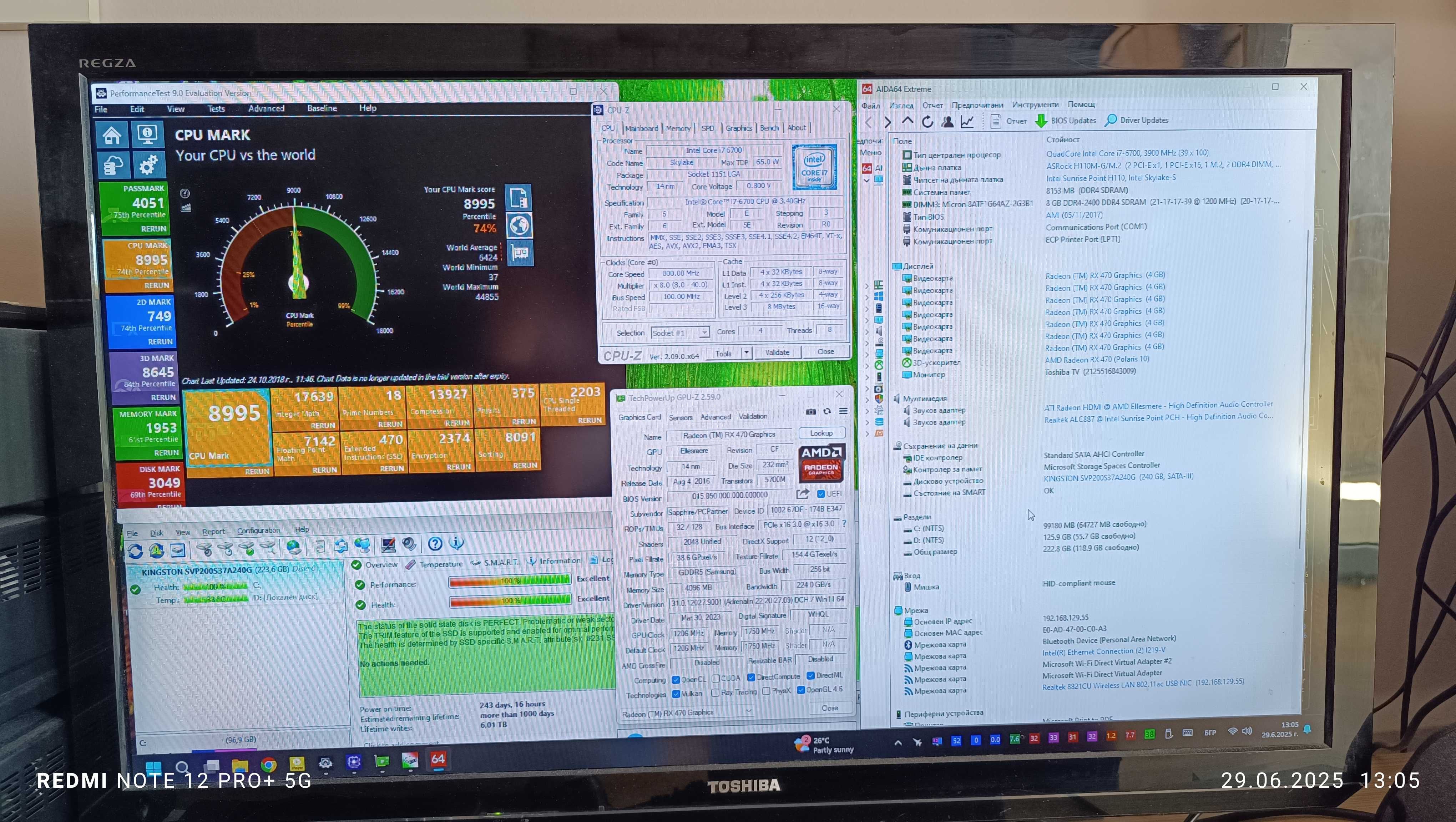Take a GPU-Z screenshot with the camera icon
The width and height of the screenshot is (1456, 822).
(810, 411)
